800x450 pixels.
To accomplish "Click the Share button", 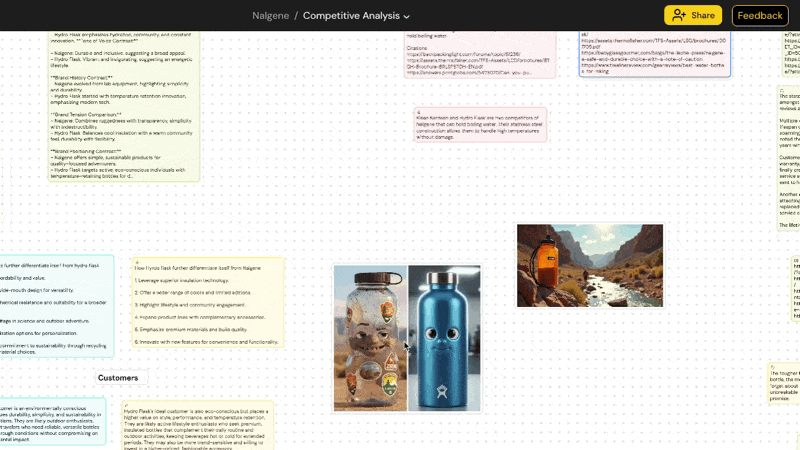I will coord(692,15).
